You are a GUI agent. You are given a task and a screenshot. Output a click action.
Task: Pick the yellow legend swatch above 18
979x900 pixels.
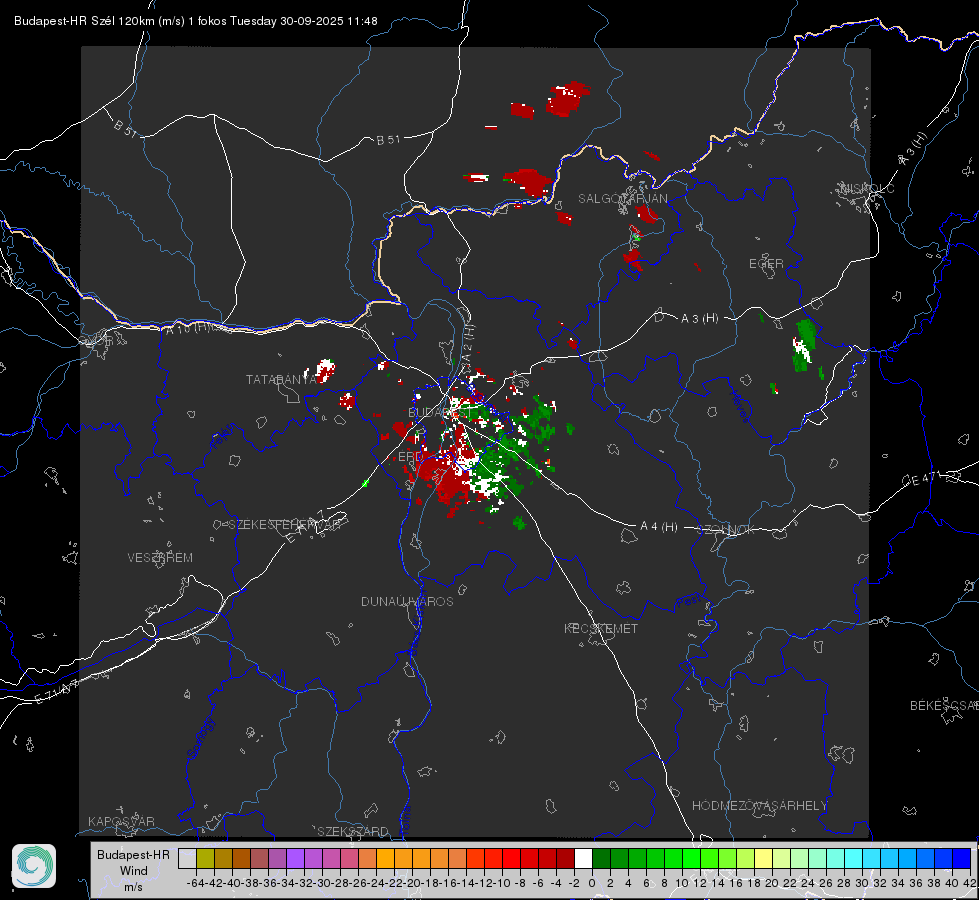tap(763, 858)
